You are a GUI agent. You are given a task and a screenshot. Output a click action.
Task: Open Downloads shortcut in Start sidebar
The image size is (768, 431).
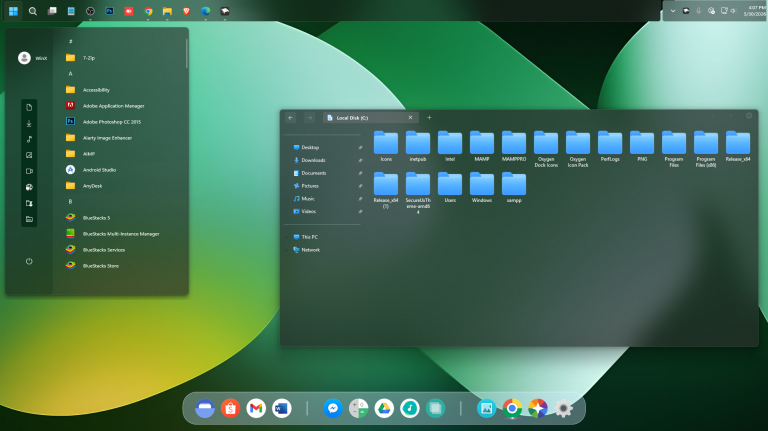(x=29, y=123)
